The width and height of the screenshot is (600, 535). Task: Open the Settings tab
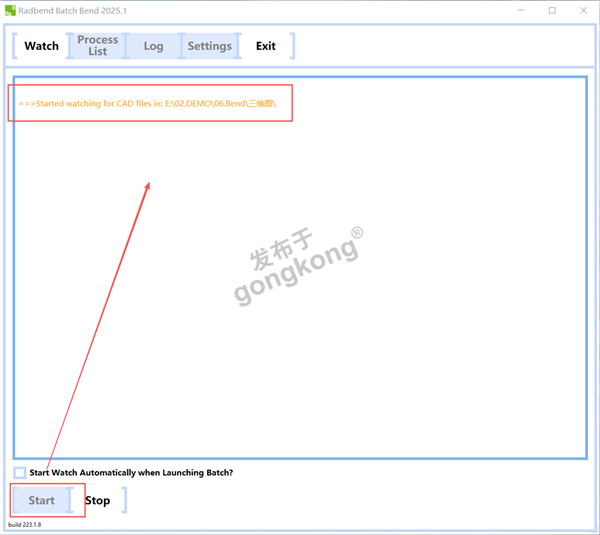click(x=210, y=46)
